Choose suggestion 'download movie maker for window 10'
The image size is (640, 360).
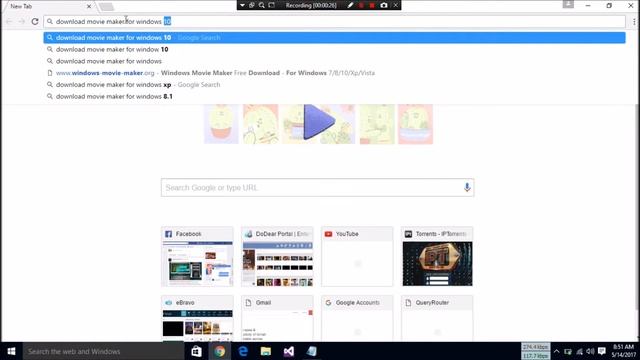(x=334, y=49)
